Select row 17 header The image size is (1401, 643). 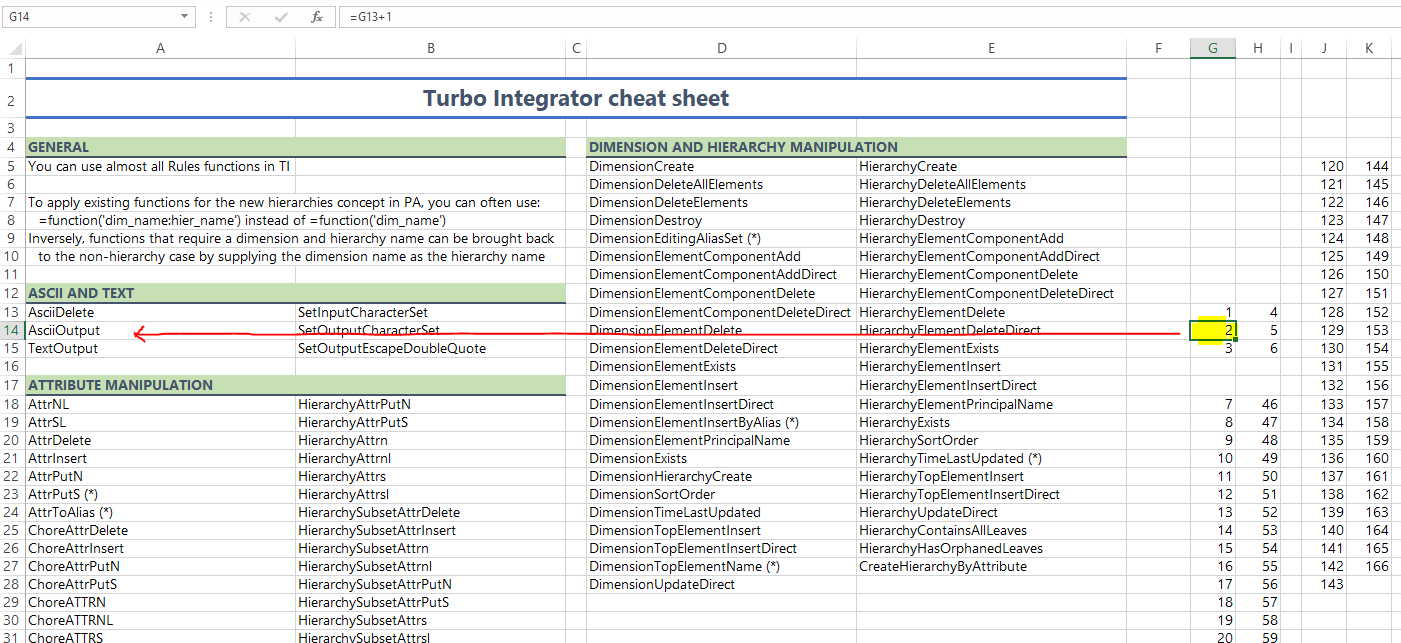pyautogui.click(x=13, y=385)
